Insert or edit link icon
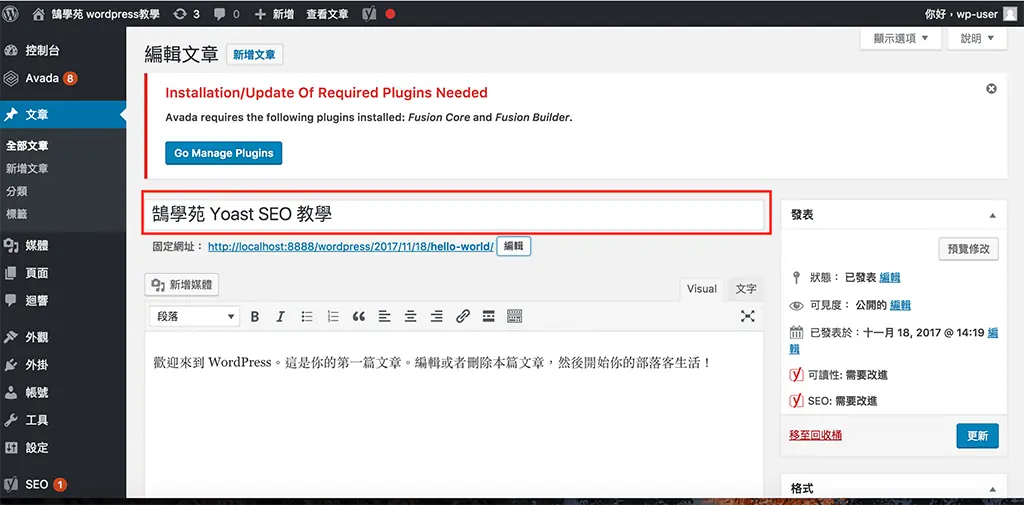 [x=462, y=317]
